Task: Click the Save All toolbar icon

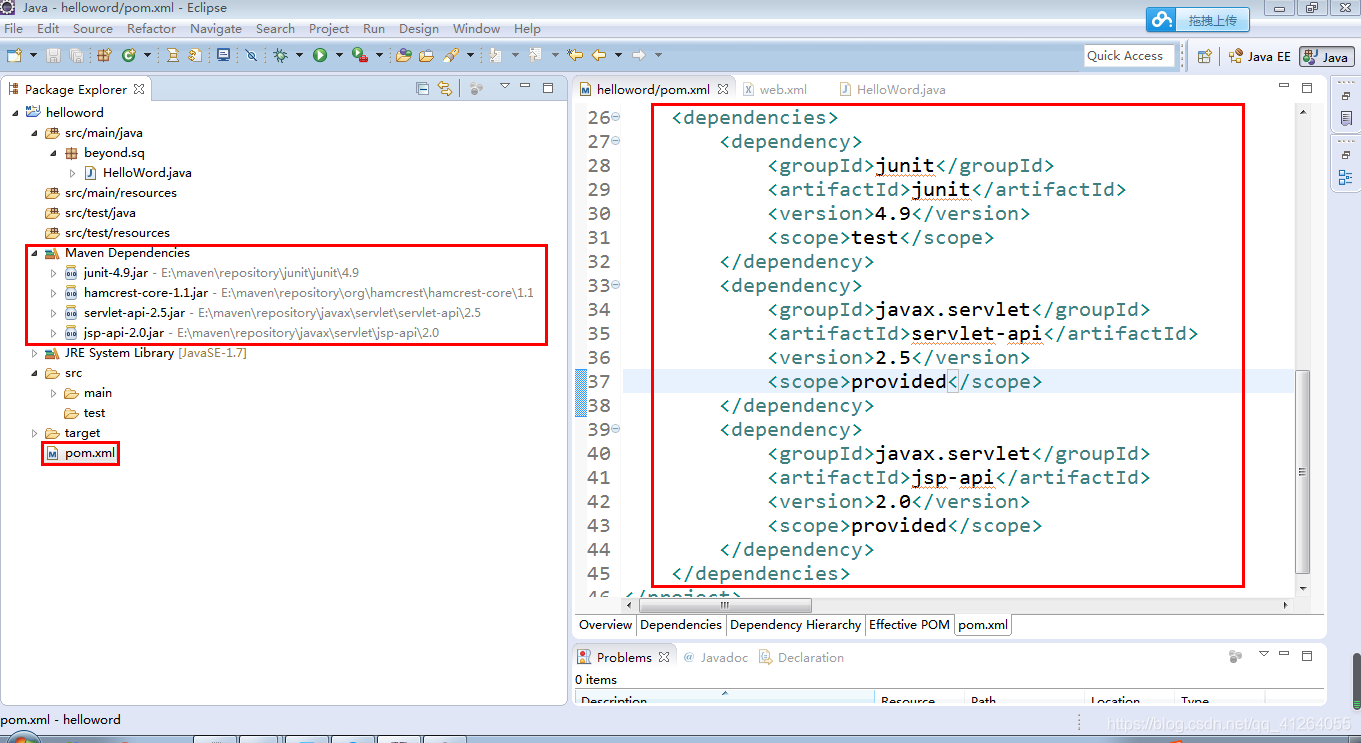Action: [76, 55]
